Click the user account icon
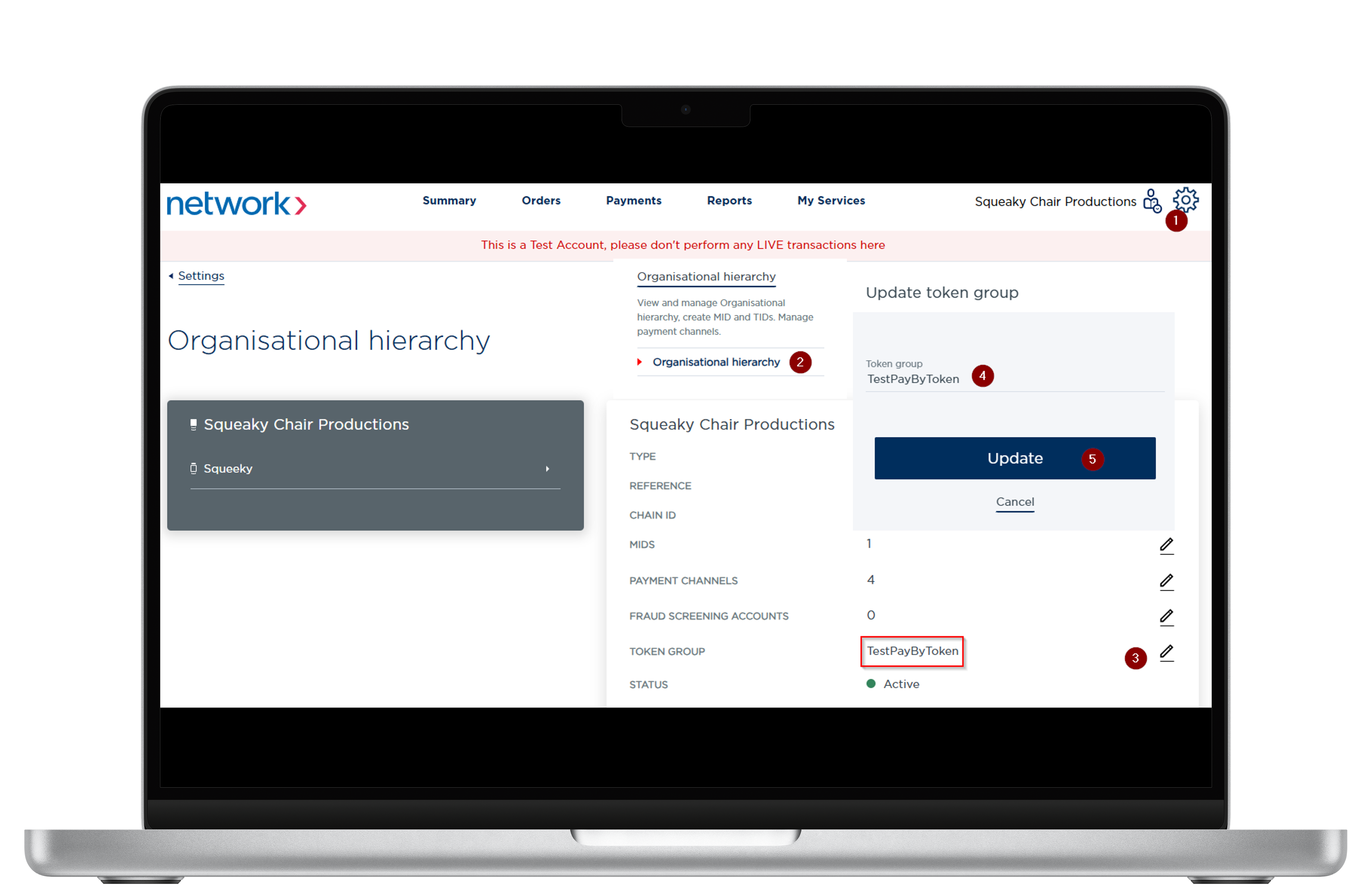Image resolution: width=1372 pixels, height=892 pixels. click(1151, 201)
